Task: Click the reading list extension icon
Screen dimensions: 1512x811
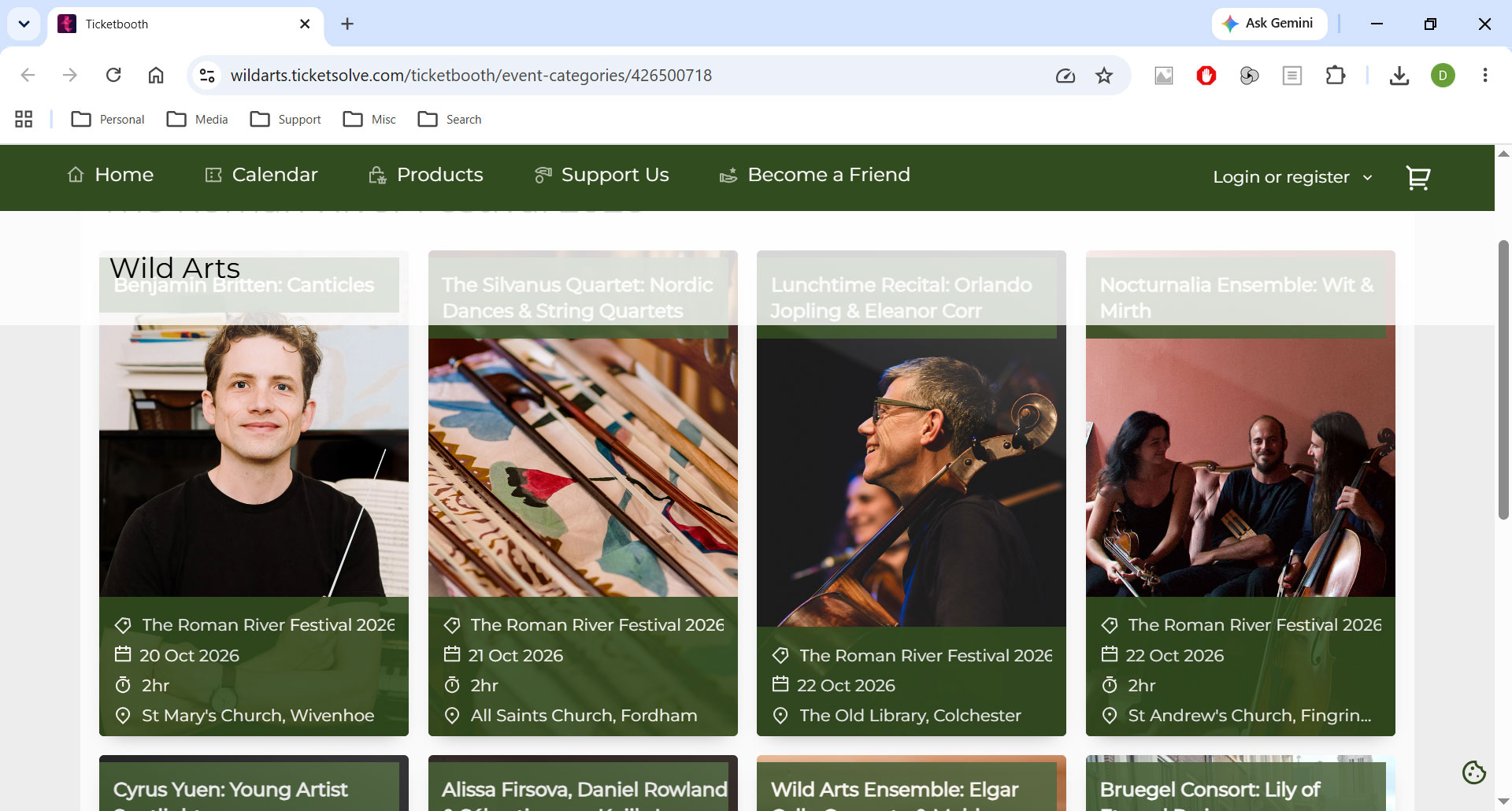Action: [x=1292, y=76]
